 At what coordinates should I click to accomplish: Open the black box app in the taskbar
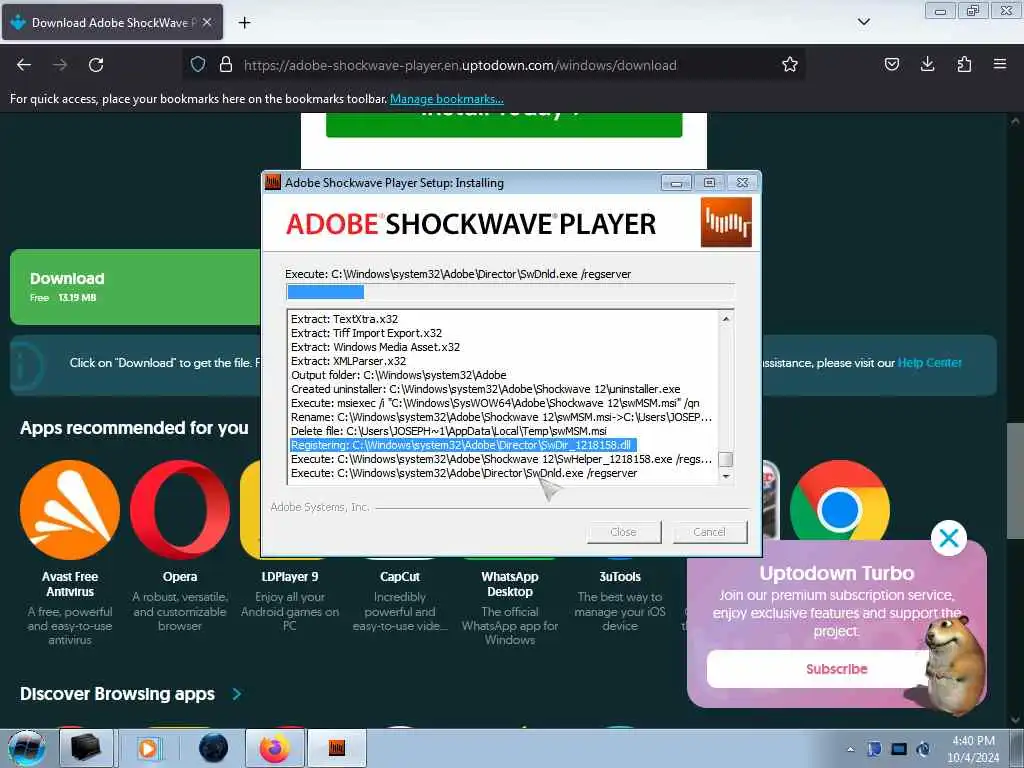pyautogui.click(x=86, y=748)
